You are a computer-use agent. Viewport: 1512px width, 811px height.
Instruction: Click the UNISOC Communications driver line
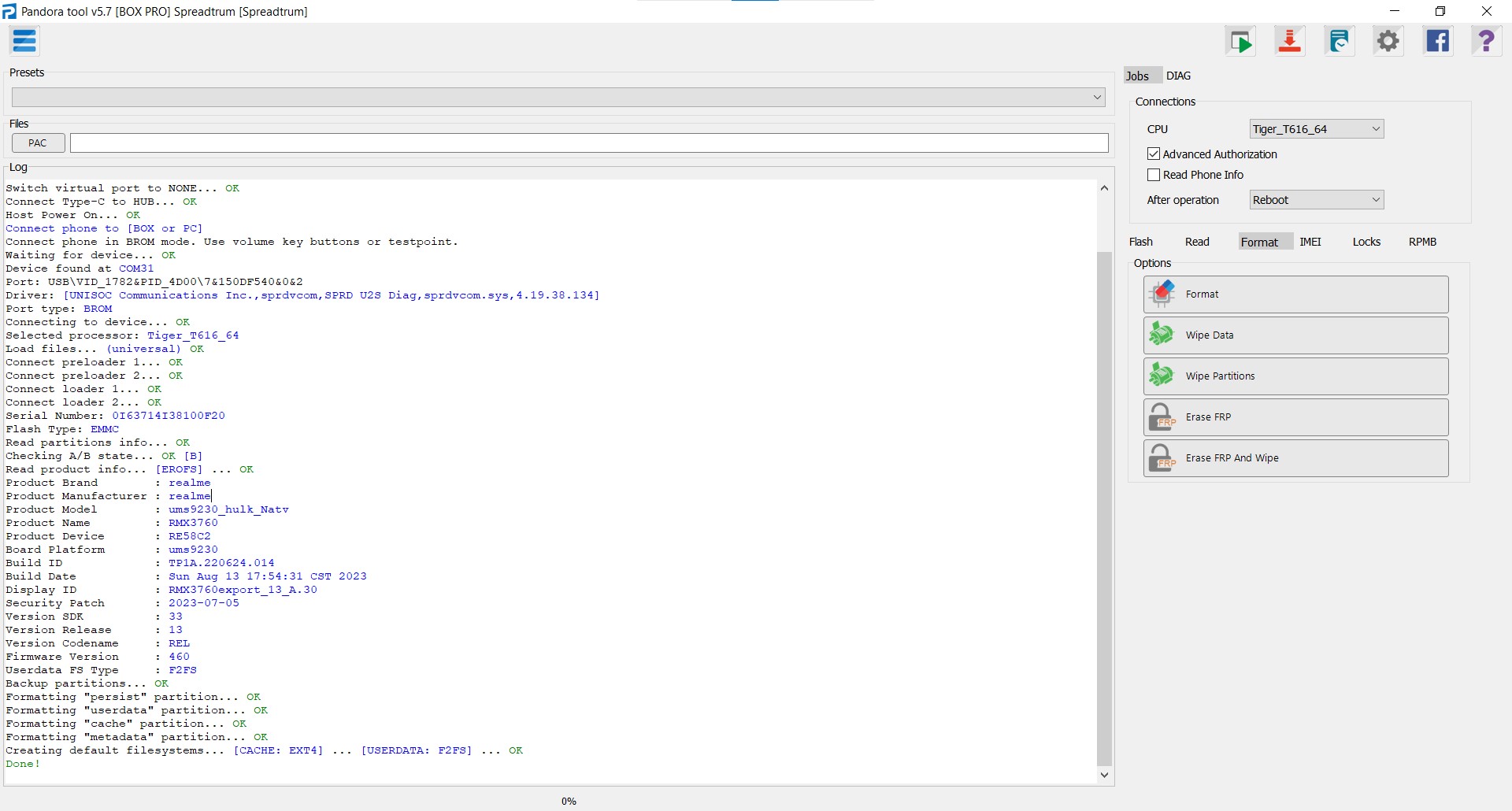[302, 295]
